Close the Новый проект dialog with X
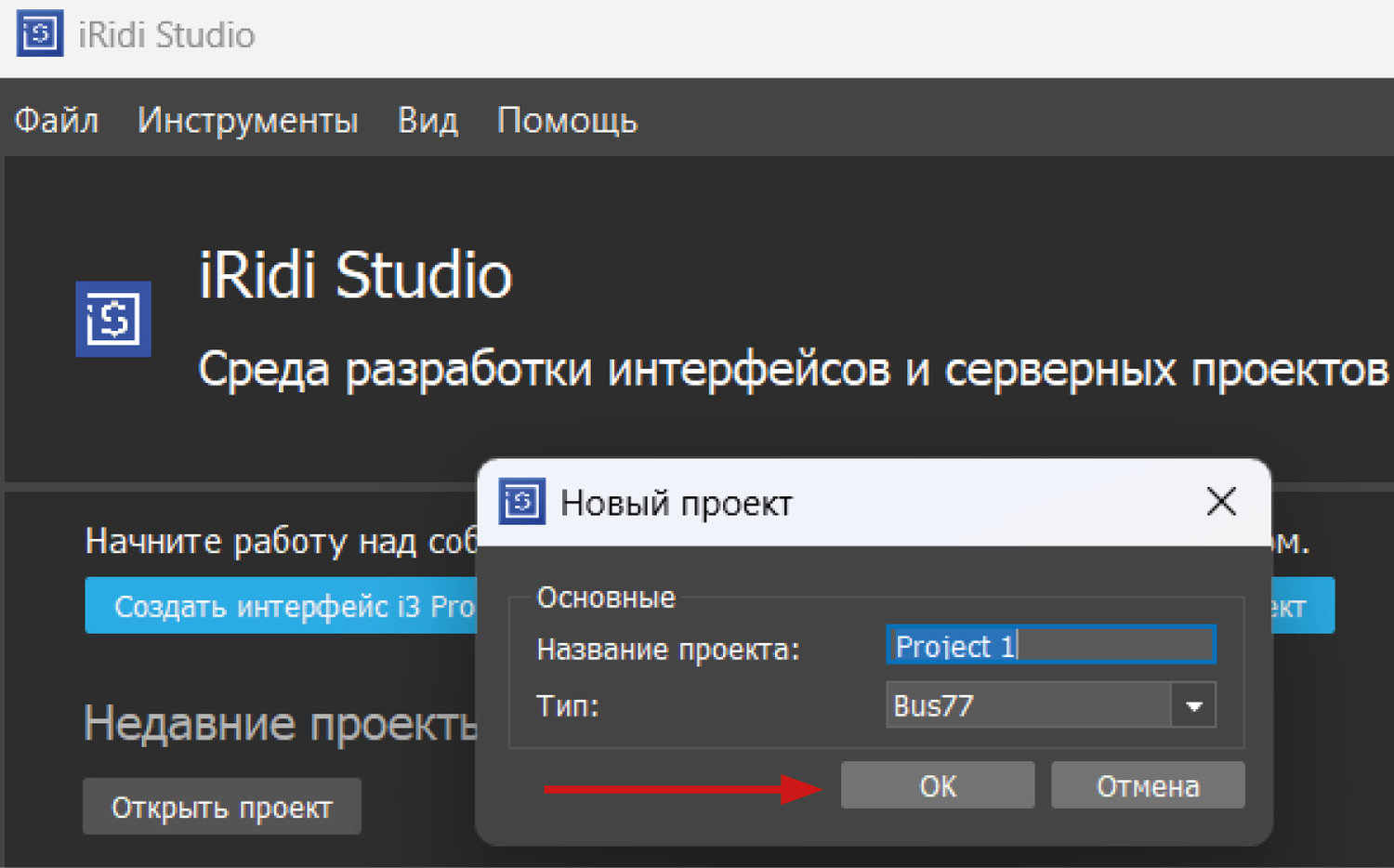 point(1220,502)
